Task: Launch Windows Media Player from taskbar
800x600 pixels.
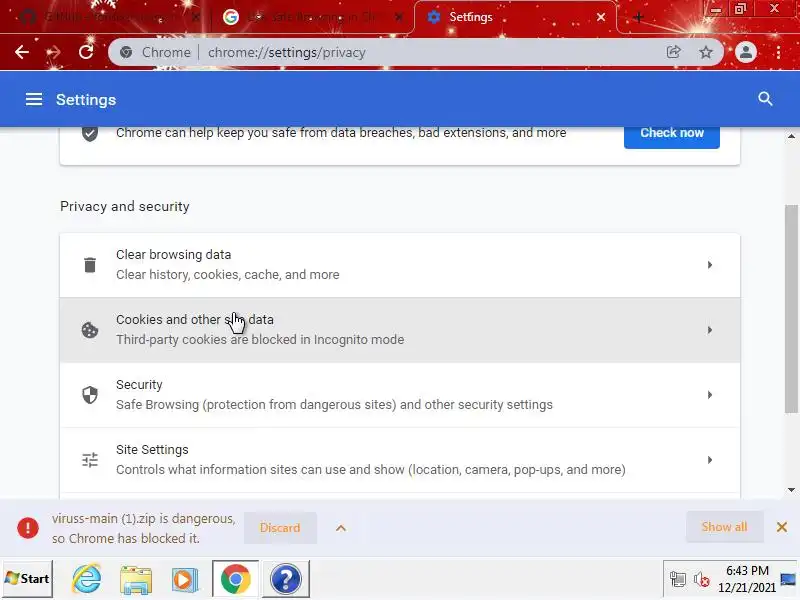Action: [x=185, y=580]
